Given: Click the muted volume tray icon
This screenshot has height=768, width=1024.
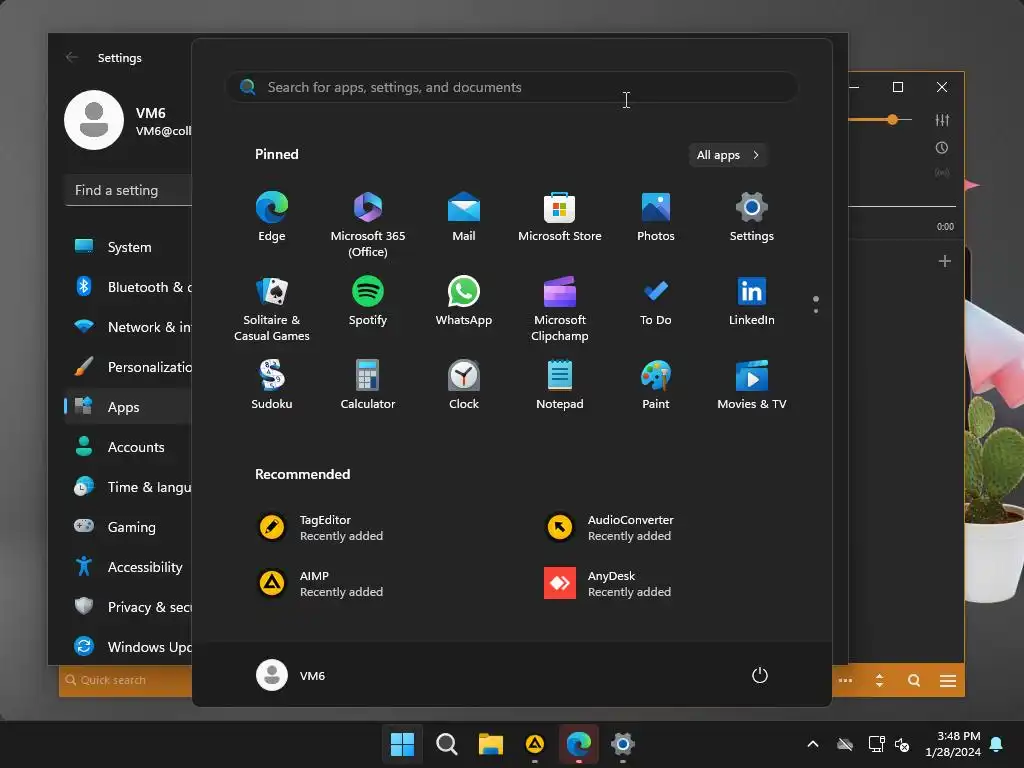Looking at the screenshot, I should pyautogui.click(x=902, y=744).
